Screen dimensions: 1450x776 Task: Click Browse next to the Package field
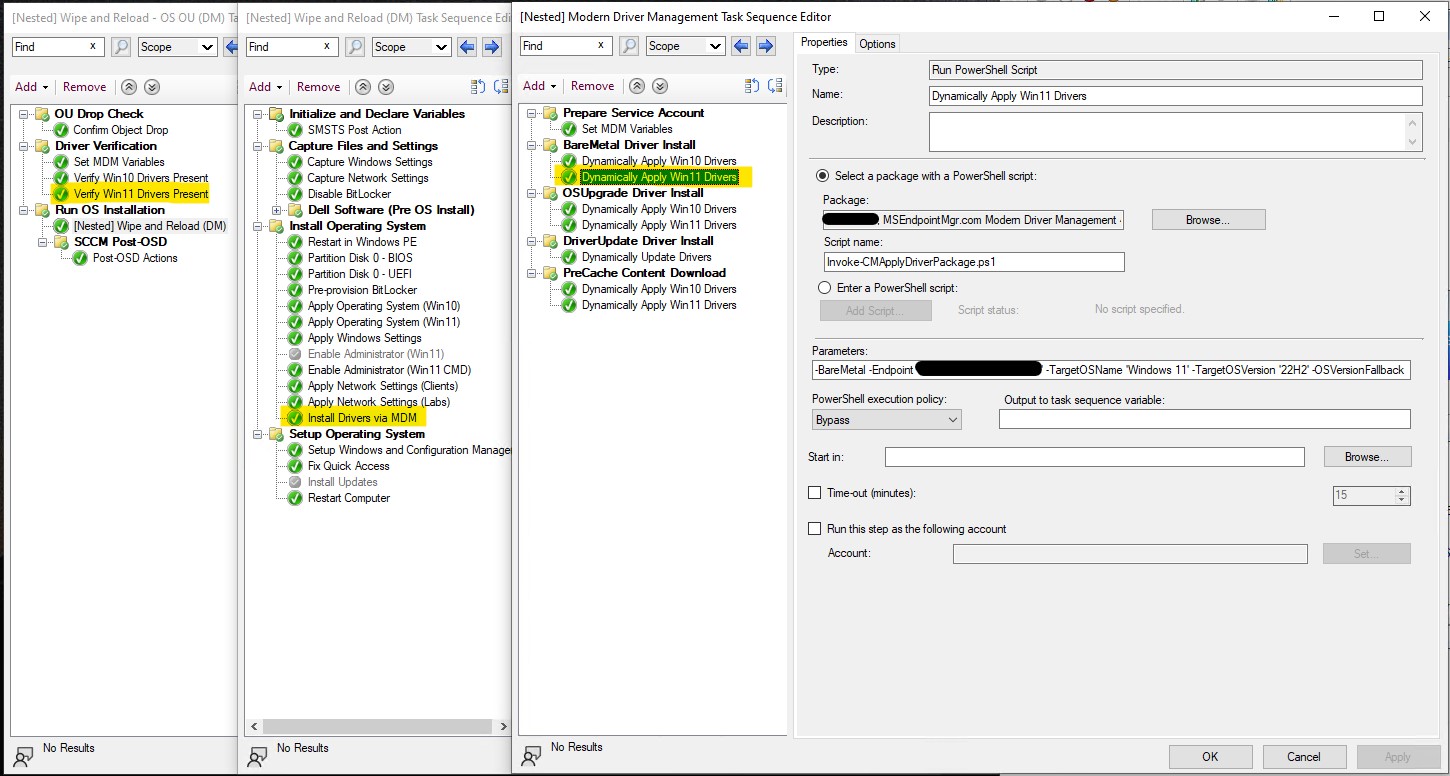click(x=1208, y=219)
